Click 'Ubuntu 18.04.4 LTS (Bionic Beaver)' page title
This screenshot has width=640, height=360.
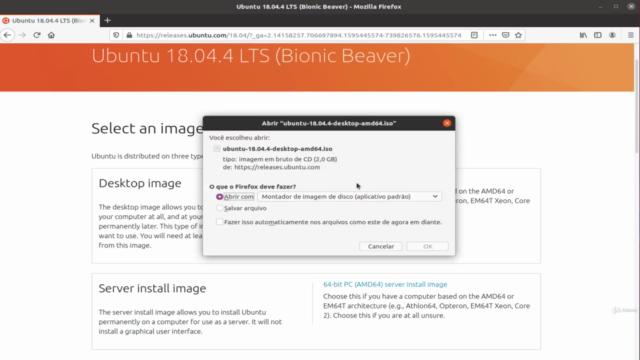[x=251, y=56]
